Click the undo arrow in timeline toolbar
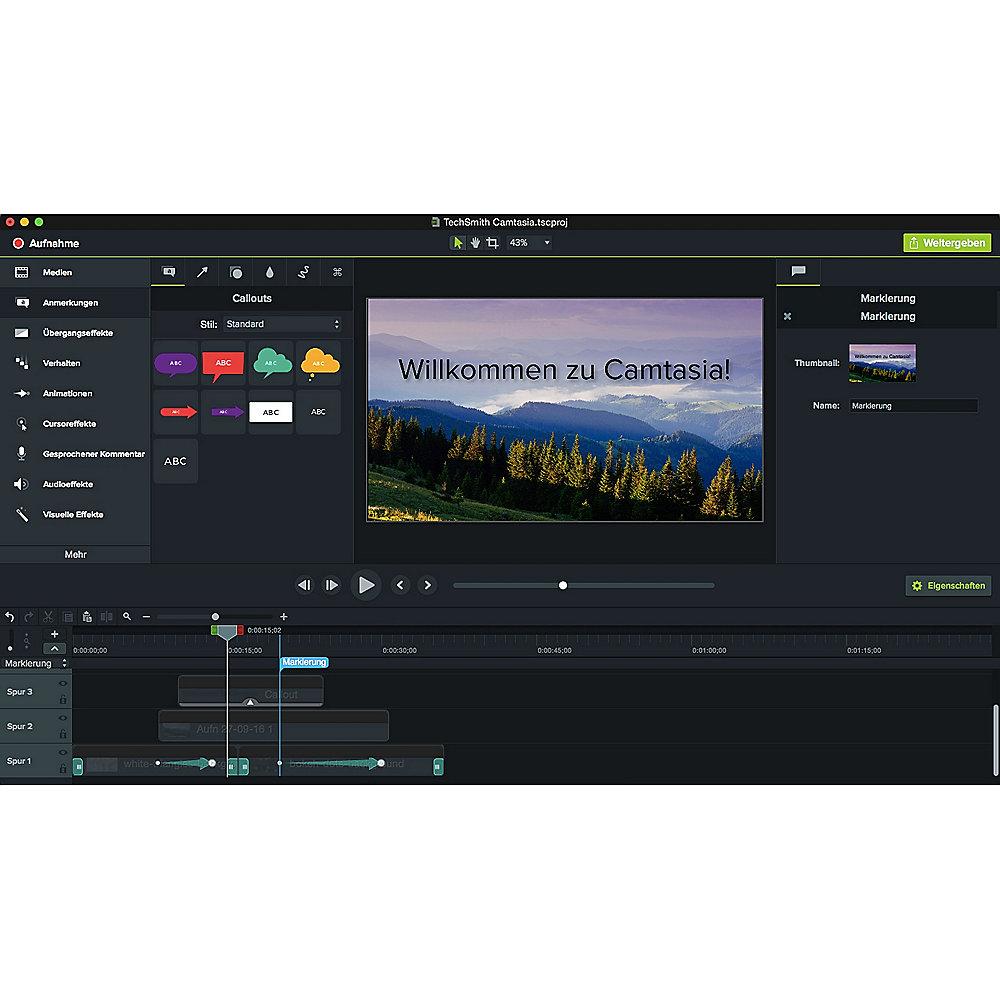The image size is (1000, 1000). pyautogui.click(x=10, y=617)
